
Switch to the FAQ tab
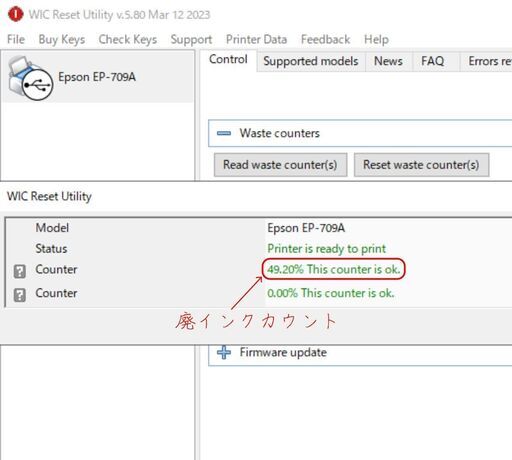pyautogui.click(x=432, y=61)
